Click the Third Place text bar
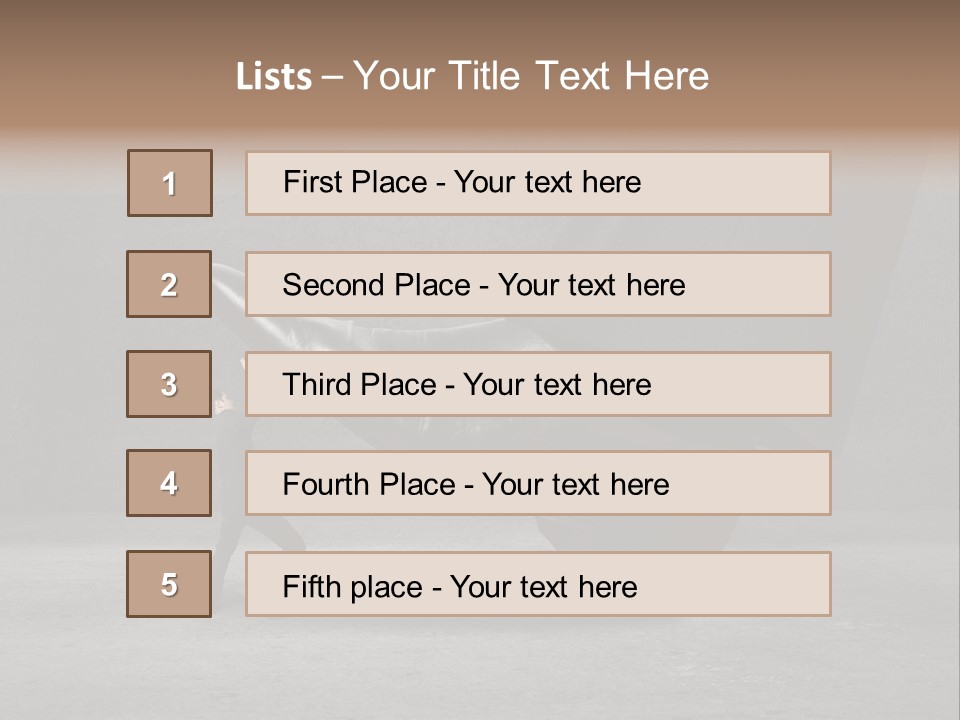The image size is (960, 720). pos(538,384)
